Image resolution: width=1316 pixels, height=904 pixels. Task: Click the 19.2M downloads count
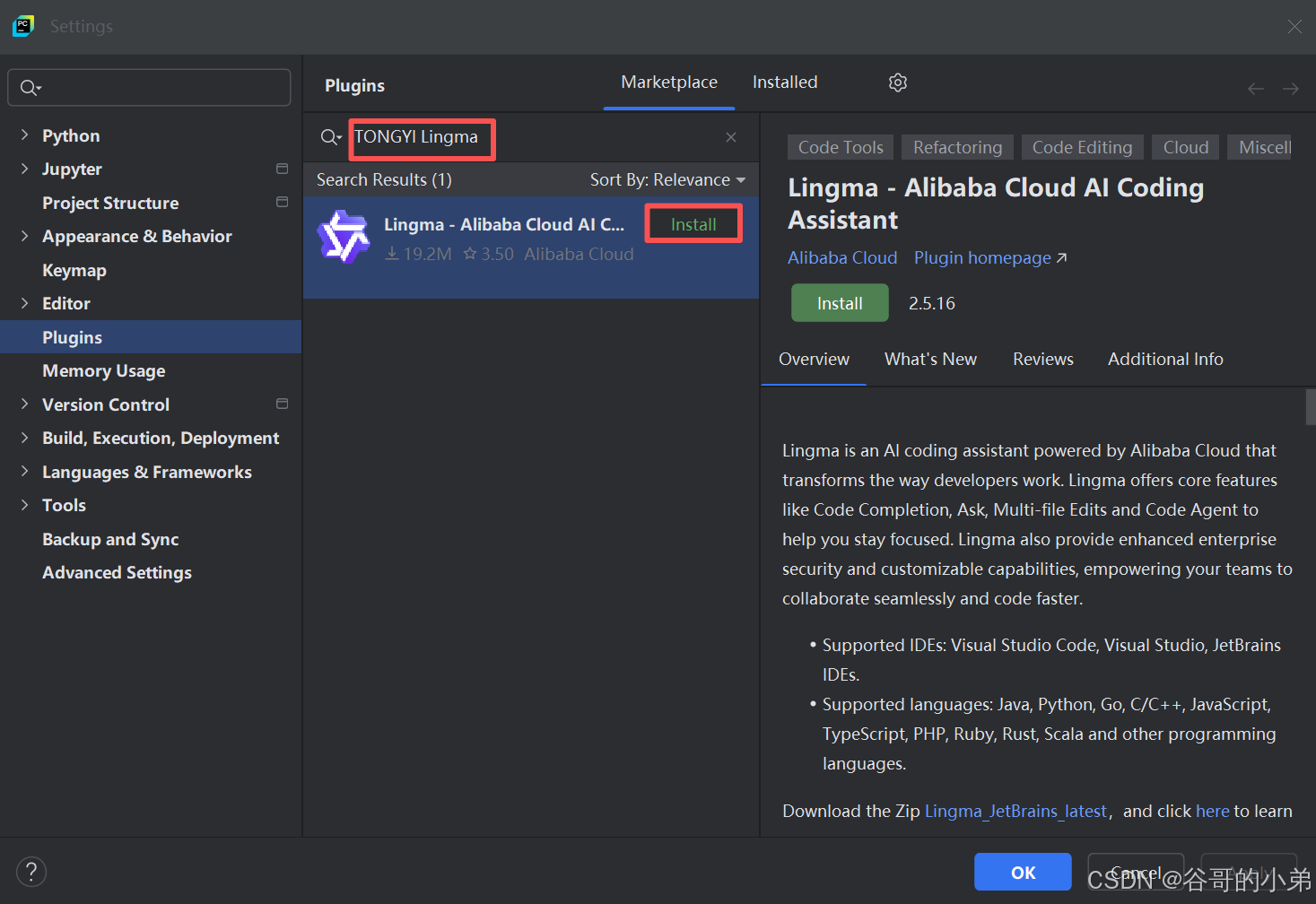coord(418,255)
